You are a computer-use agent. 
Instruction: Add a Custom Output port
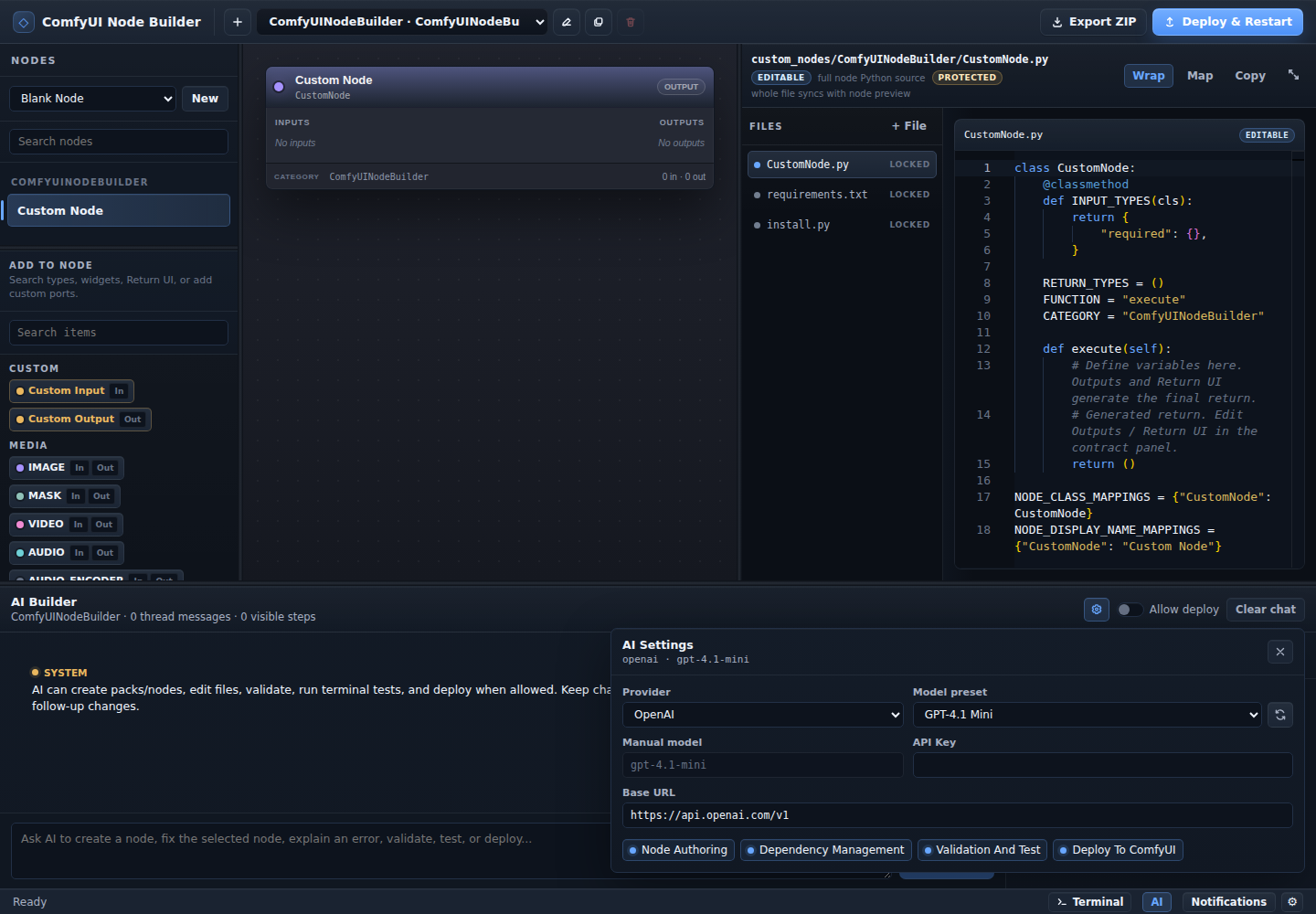coord(80,420)
